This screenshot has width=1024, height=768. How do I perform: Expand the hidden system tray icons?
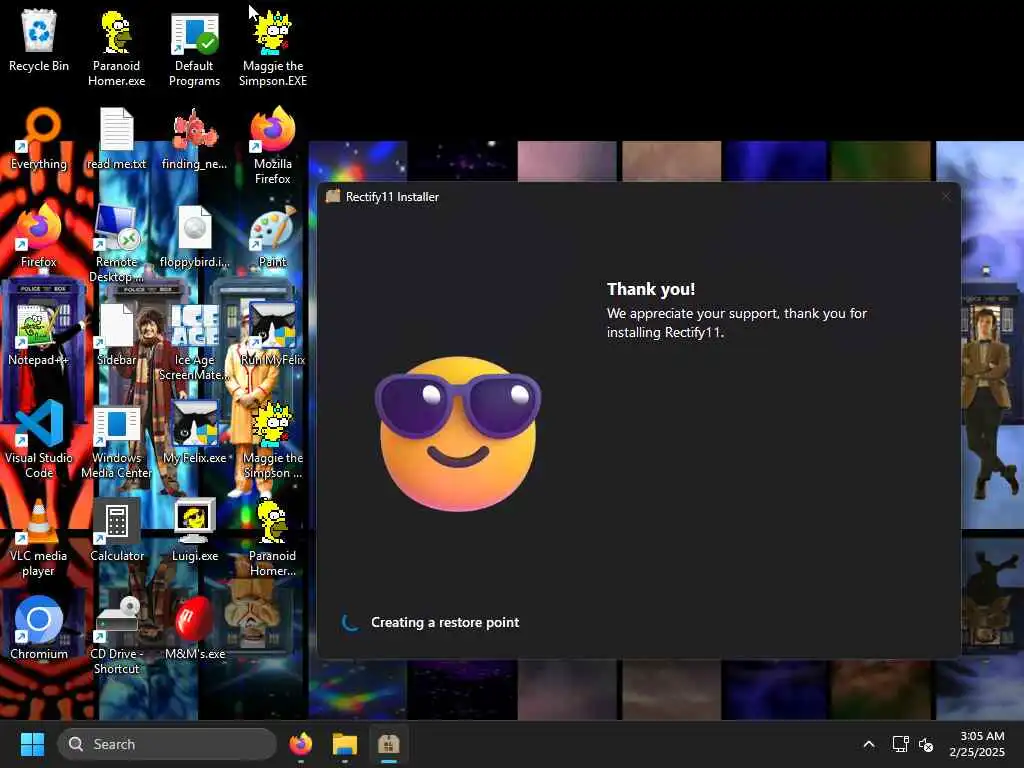point(869,744)
